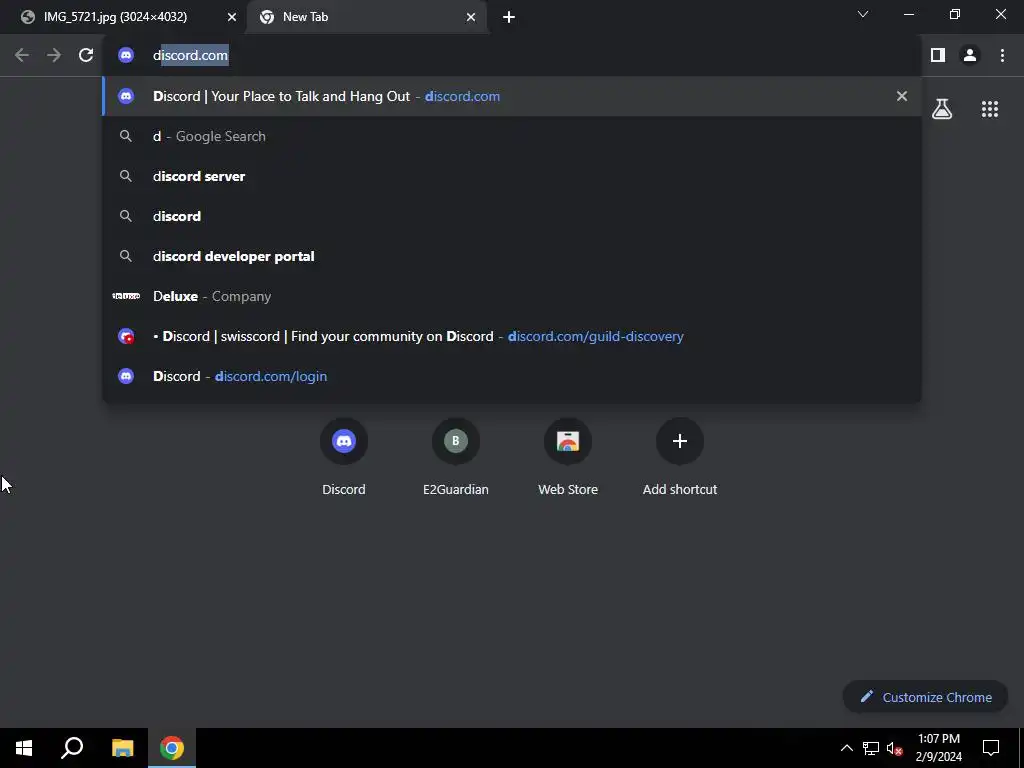Open the Chrome Labs flask icon
Viewport: 1024px width, 768px height.
[942, 109]
